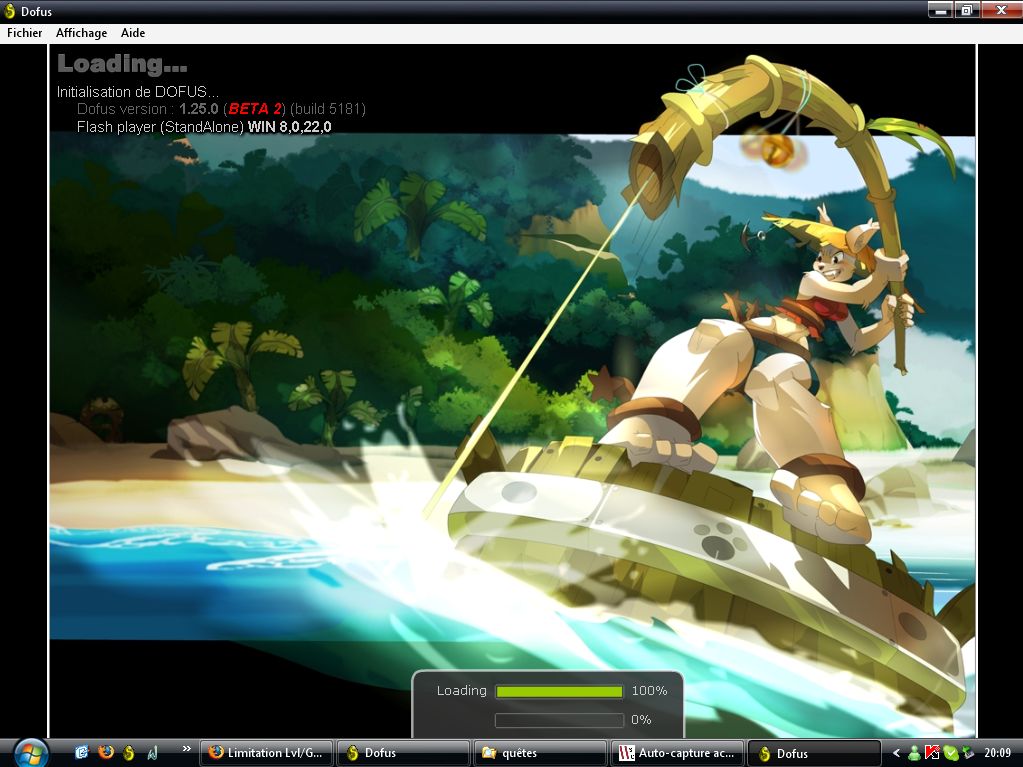The image size is (1023, 767).
Task: Launch the teal stylized-letter quick launch icon
Action: coord(153,753)
